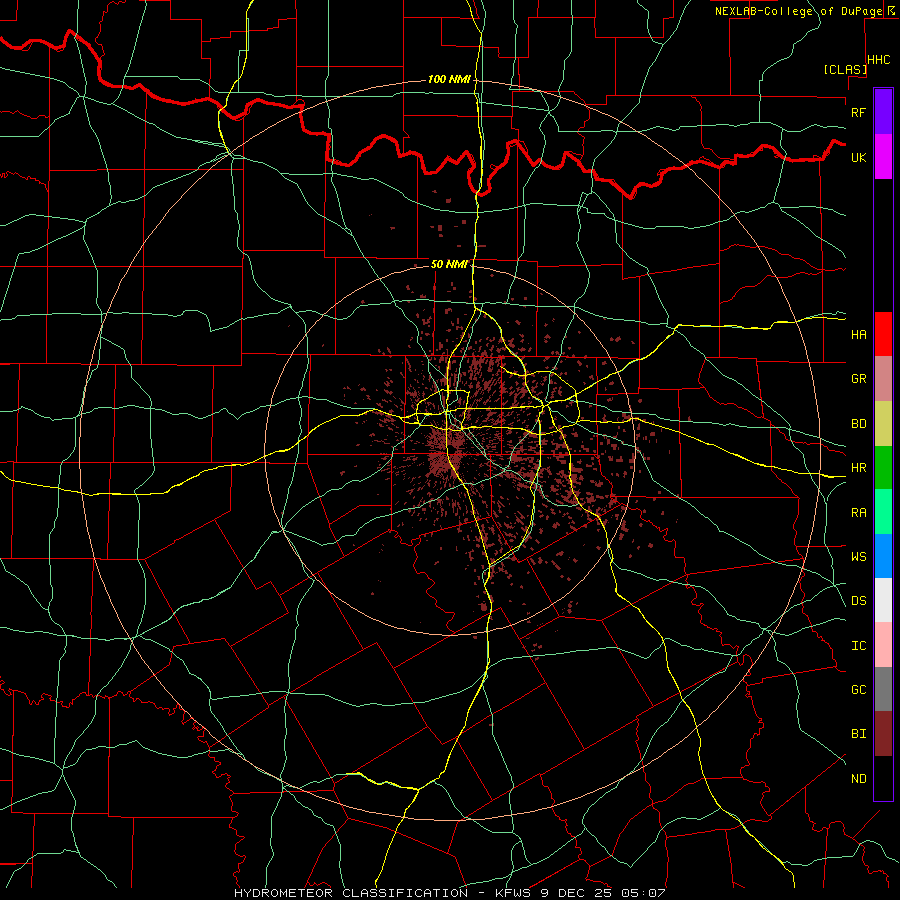The width and height of the screenshot is (900, 900).
Task: Click the HA red legend swatch
Action: (x=883, y=334)
